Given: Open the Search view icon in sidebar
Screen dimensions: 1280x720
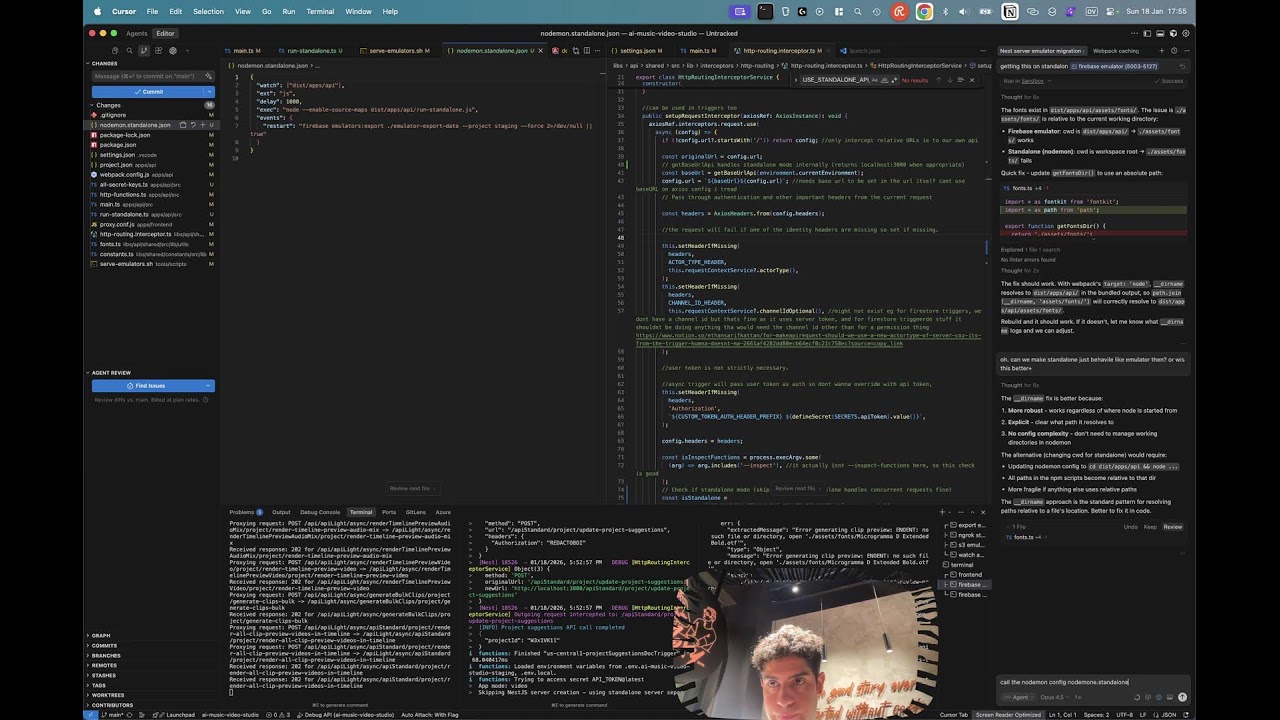Looking at the screenshot, I should [129, 50].
